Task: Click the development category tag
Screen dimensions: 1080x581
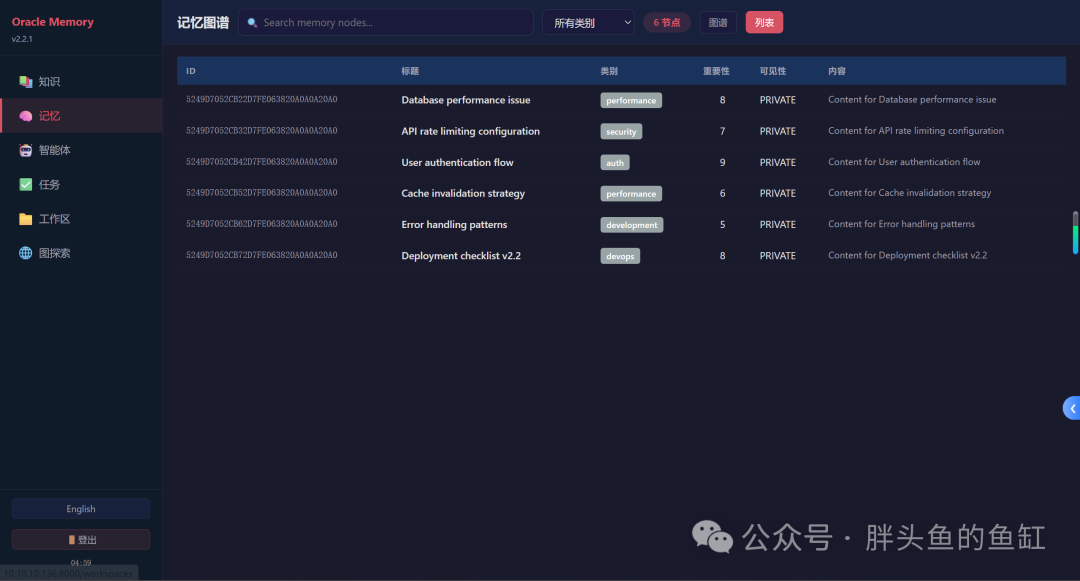Action: click(x=632, y=225)
